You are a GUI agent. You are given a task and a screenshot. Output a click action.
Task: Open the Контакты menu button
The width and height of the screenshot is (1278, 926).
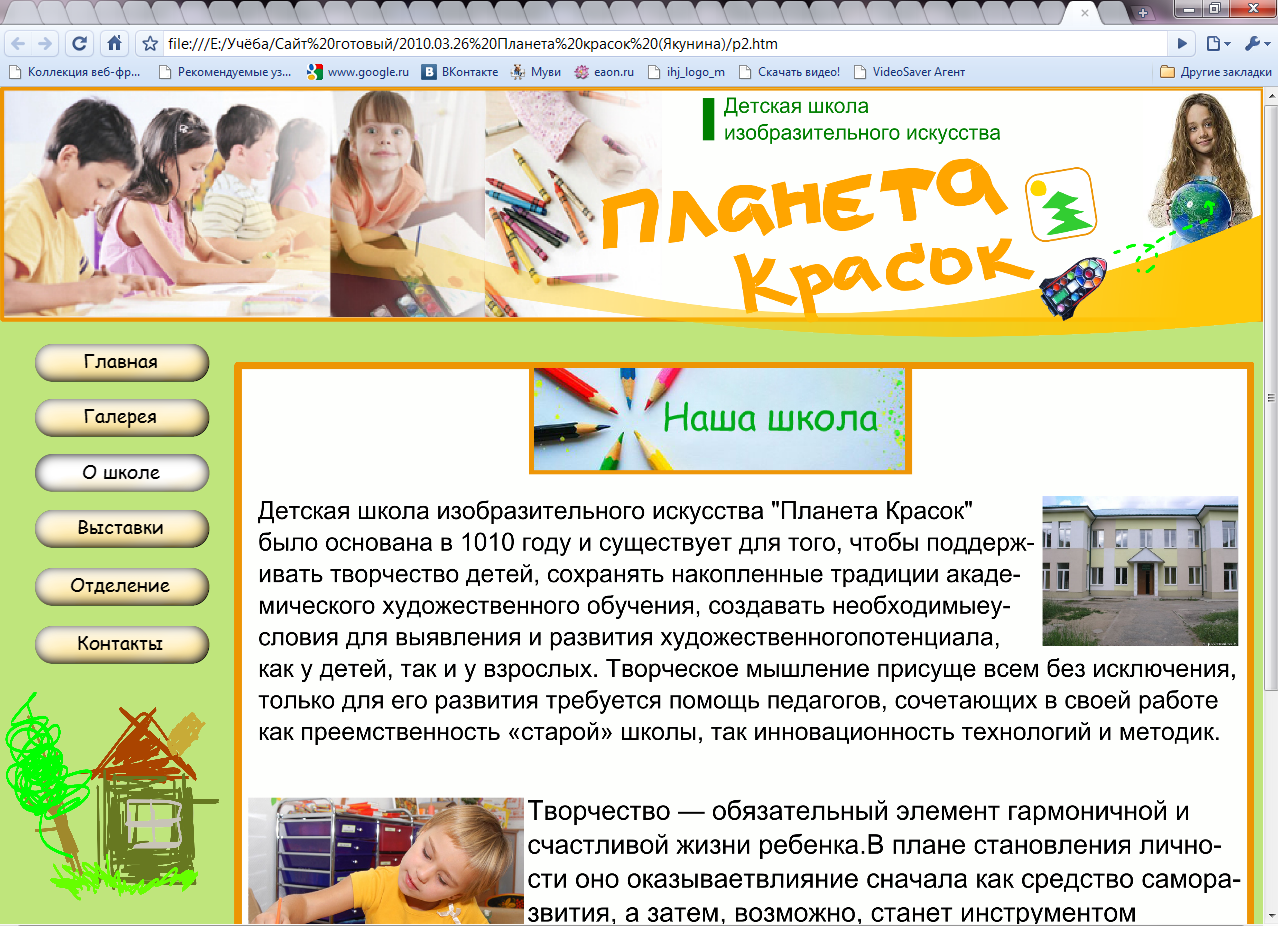coord(121,644)
